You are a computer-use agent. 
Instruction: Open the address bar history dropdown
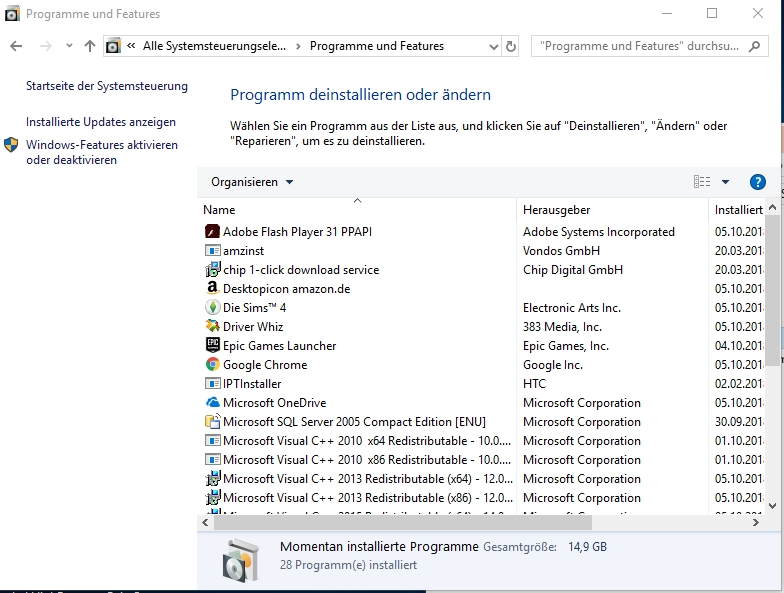tap(494, 46)
